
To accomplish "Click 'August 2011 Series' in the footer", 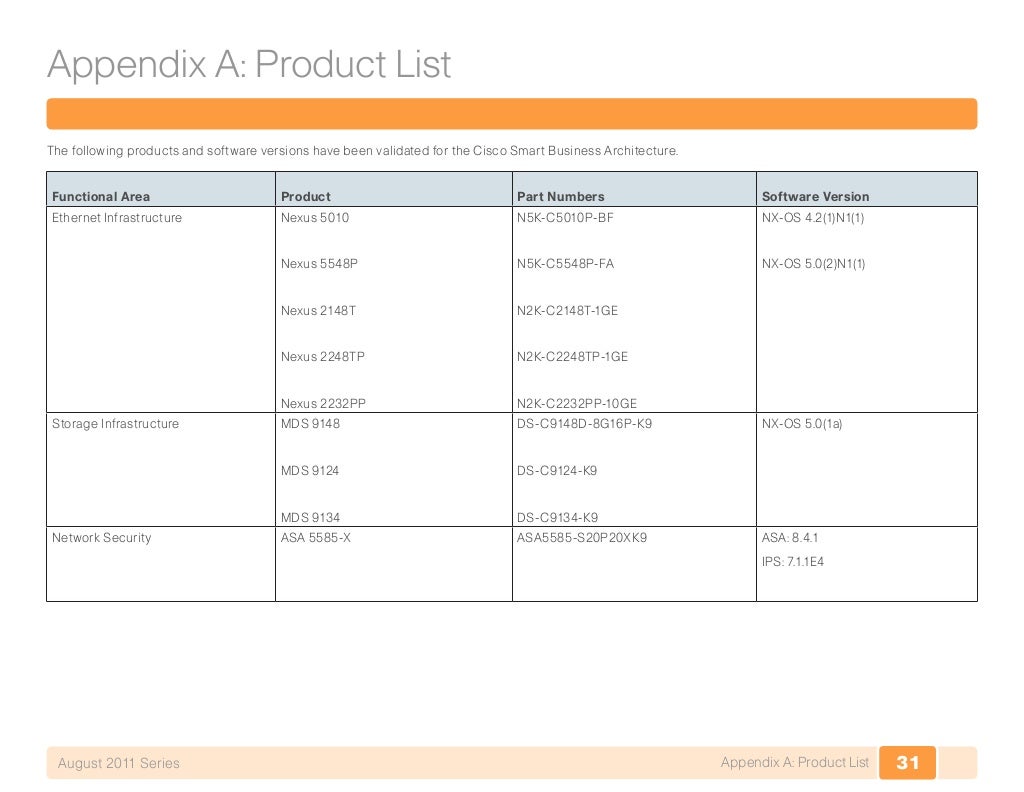I will pyautogui.click(x=118, y=763).
